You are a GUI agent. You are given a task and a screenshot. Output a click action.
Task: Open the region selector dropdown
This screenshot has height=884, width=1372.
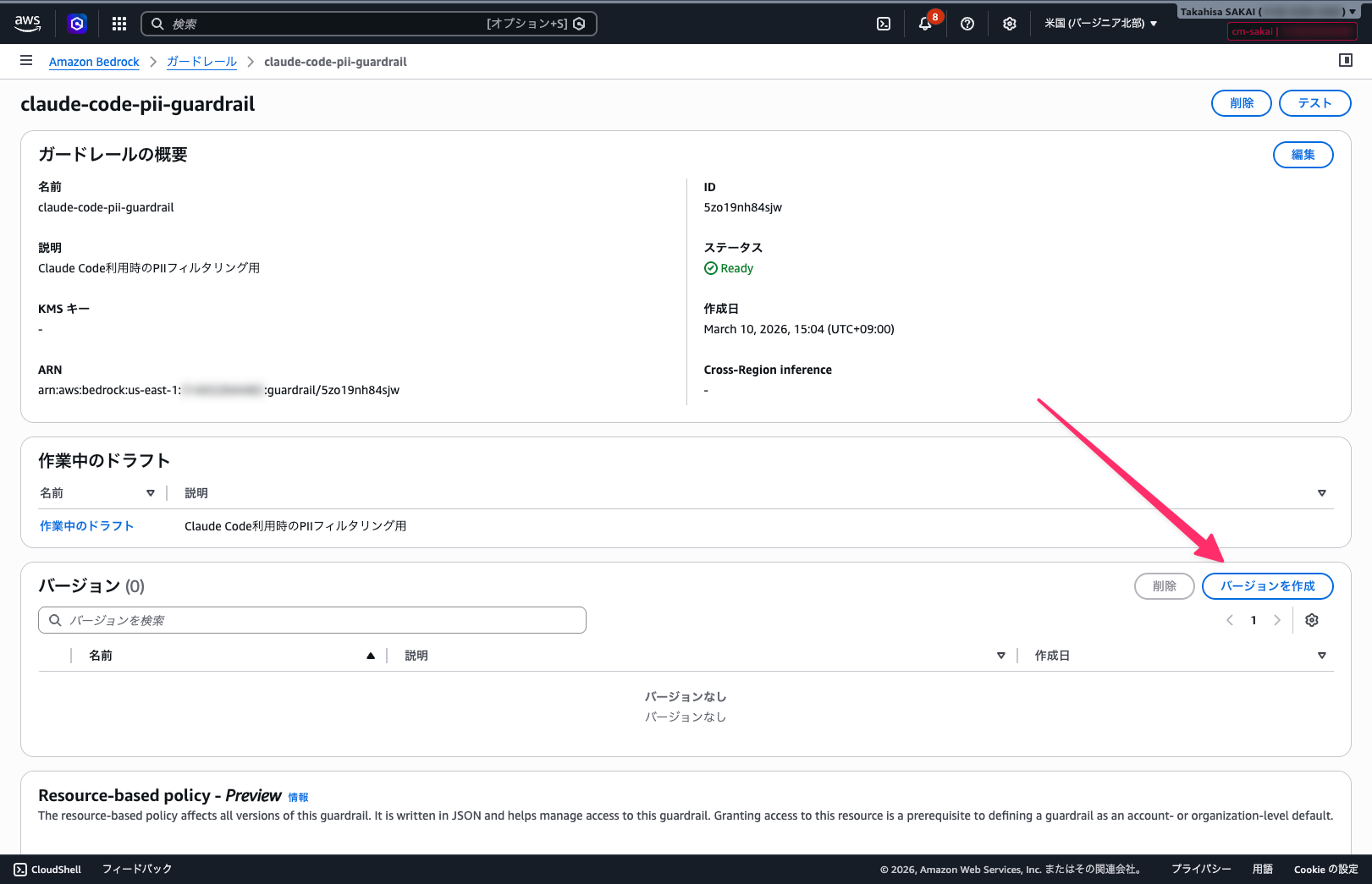pos(1100,24)
